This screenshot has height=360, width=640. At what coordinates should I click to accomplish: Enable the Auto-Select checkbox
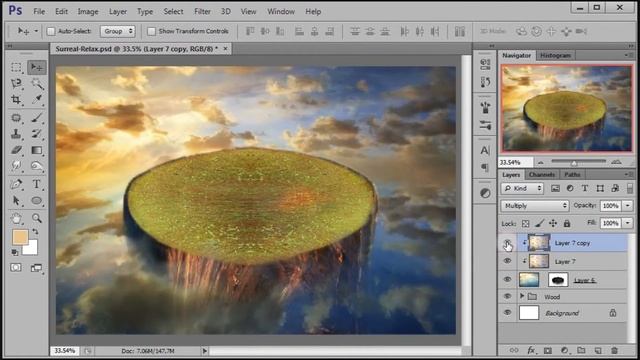click(x=51, y=31)
